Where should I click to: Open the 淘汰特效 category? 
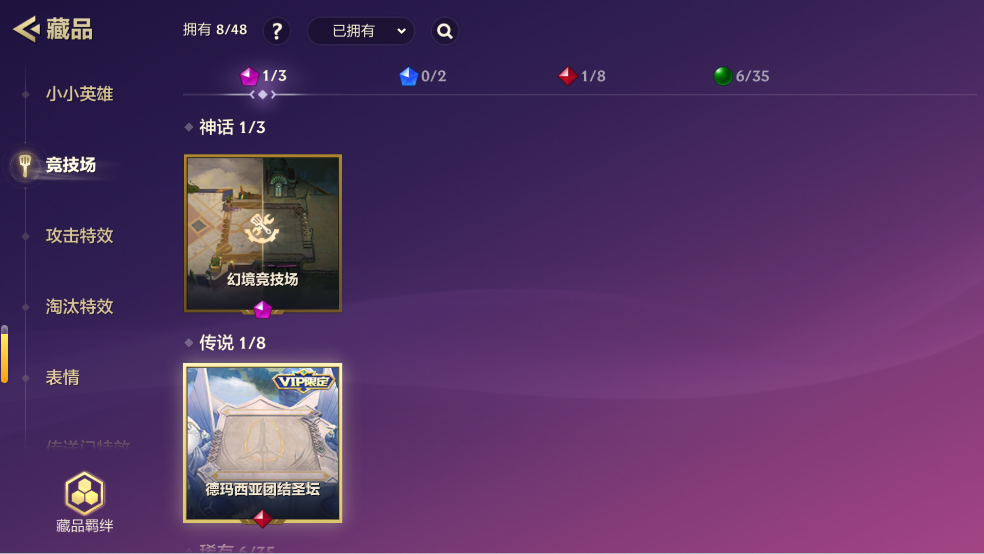tap(79, 307)
